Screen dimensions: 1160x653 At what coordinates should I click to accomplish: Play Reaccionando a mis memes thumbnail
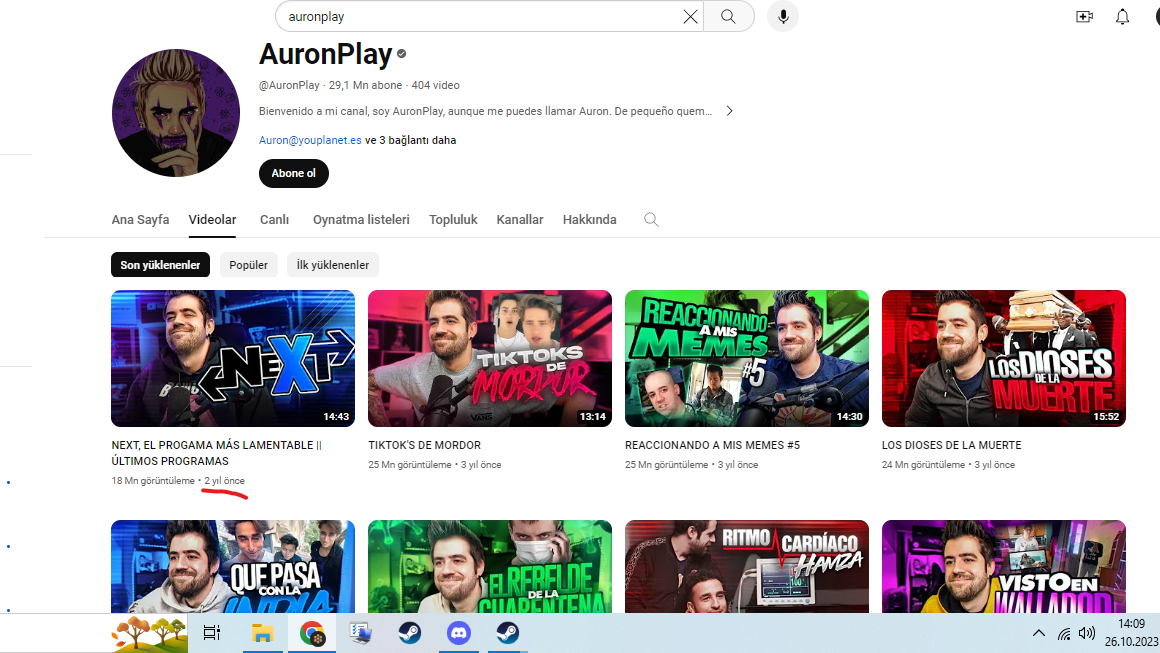(746, 359)
